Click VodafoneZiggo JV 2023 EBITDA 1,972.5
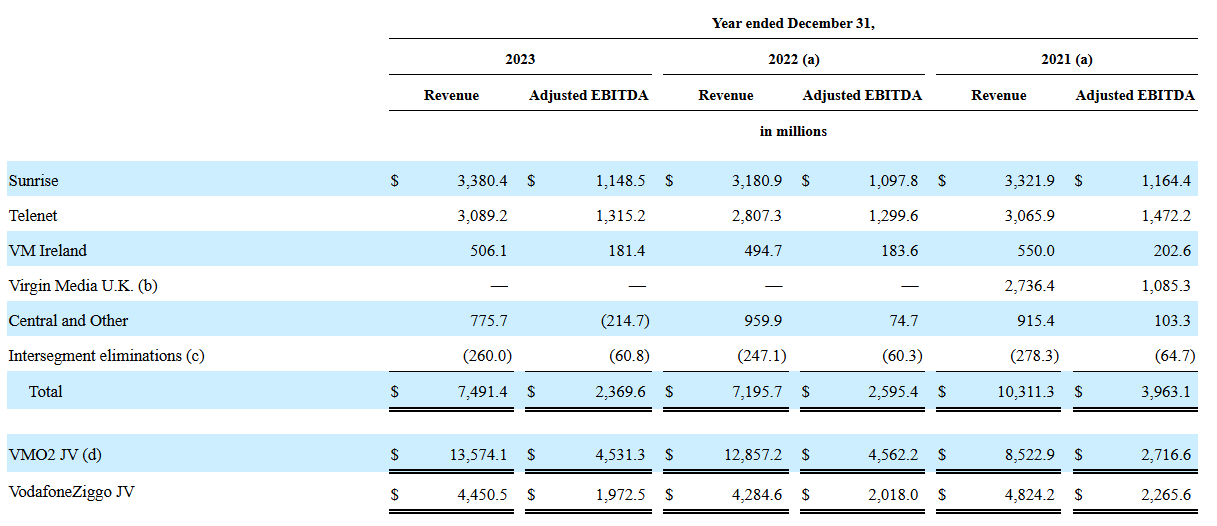The height and width of the screenshot is (526, 1217). [620, 493]
